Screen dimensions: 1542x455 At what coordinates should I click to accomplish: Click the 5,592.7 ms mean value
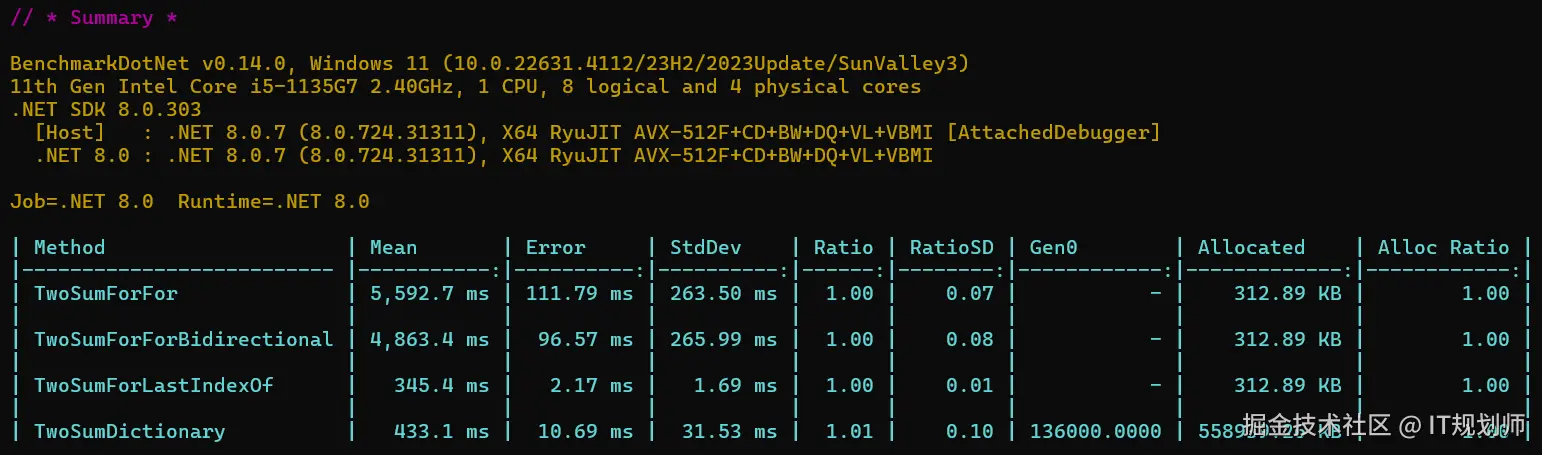pyautogui.click(x=429, y=293)
